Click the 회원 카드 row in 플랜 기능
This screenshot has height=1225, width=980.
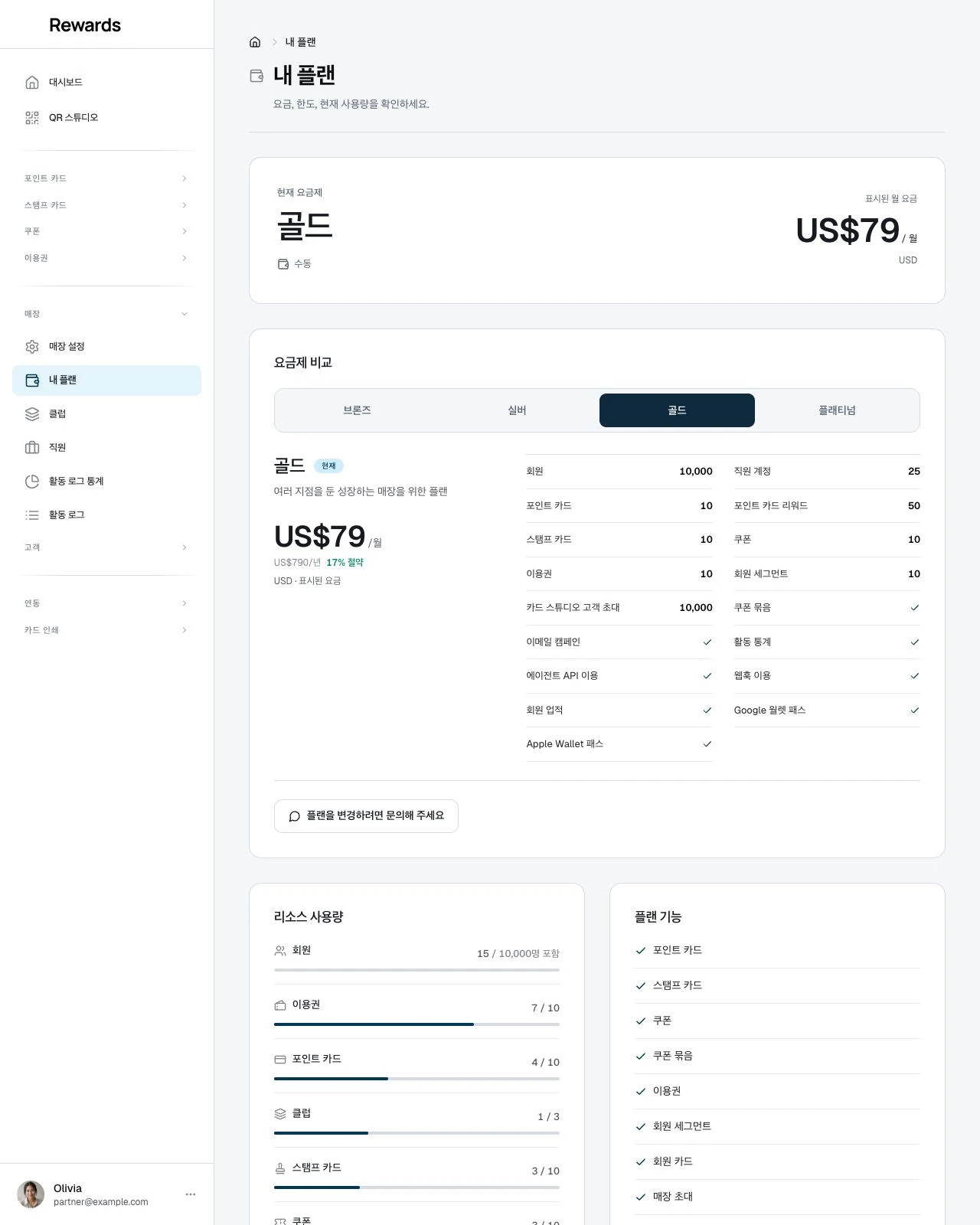pyautogui.click(x=777, y=1161)
